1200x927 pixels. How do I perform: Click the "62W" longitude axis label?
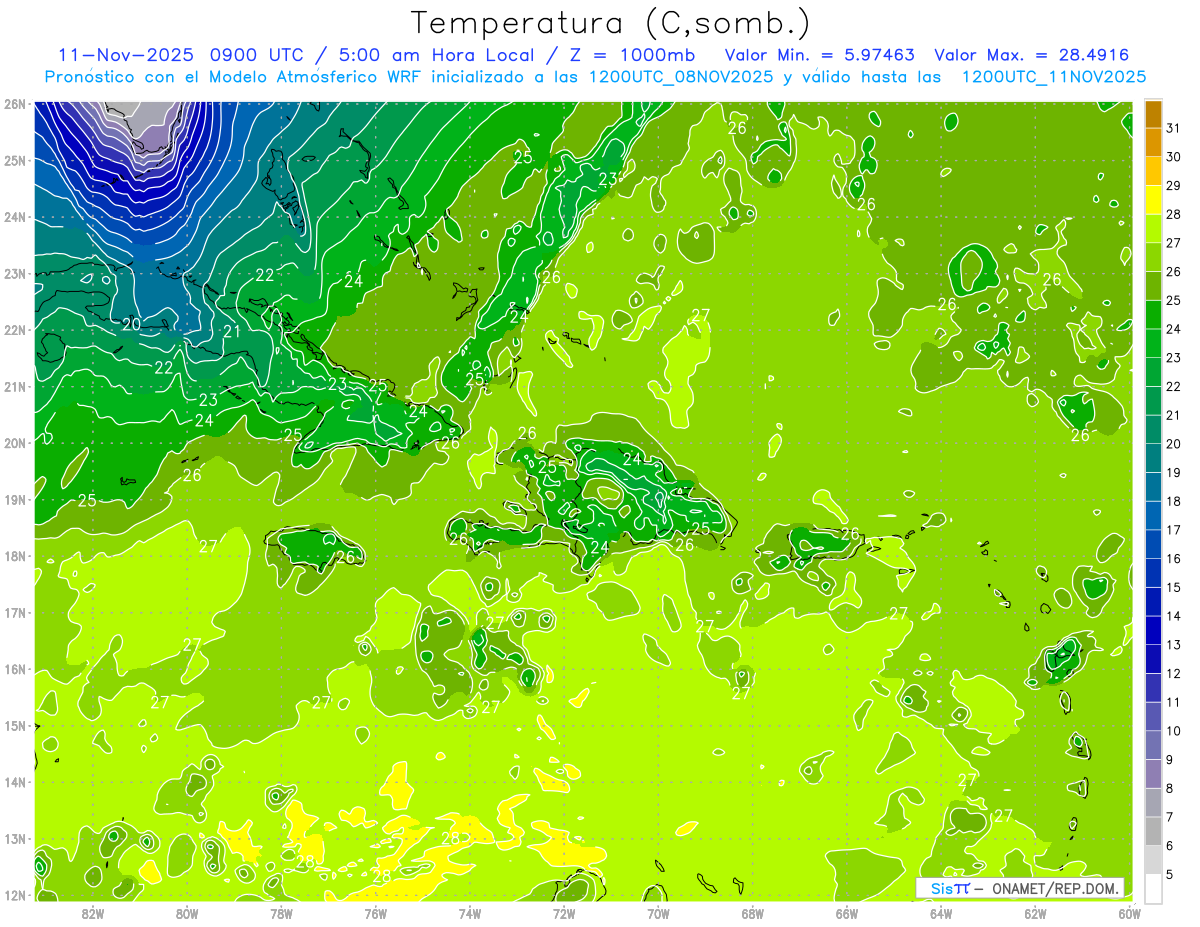point(1035,913)
